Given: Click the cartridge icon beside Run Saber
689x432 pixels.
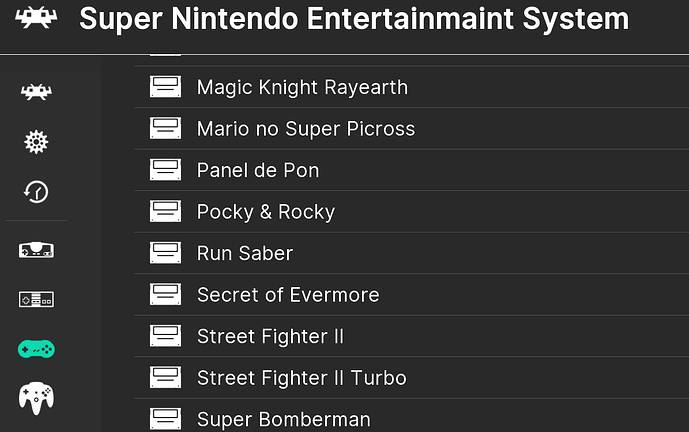Looking at the screenshot, I should click(165, 253).
